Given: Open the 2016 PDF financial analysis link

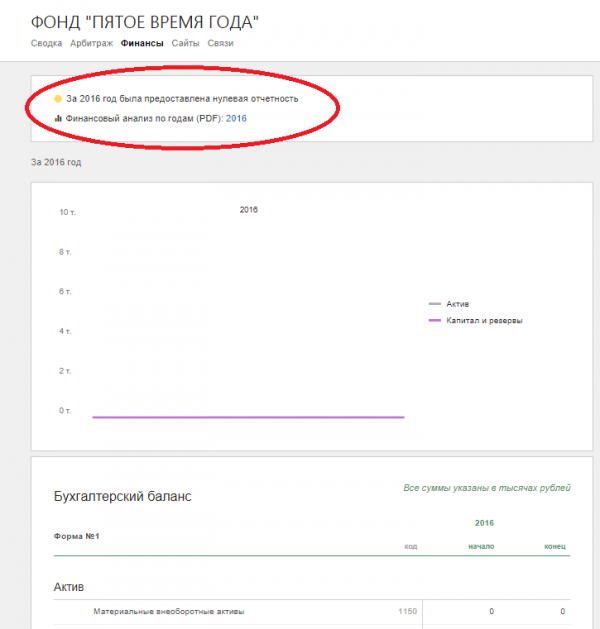Looking at the screenshot, I should pos(237,118).
